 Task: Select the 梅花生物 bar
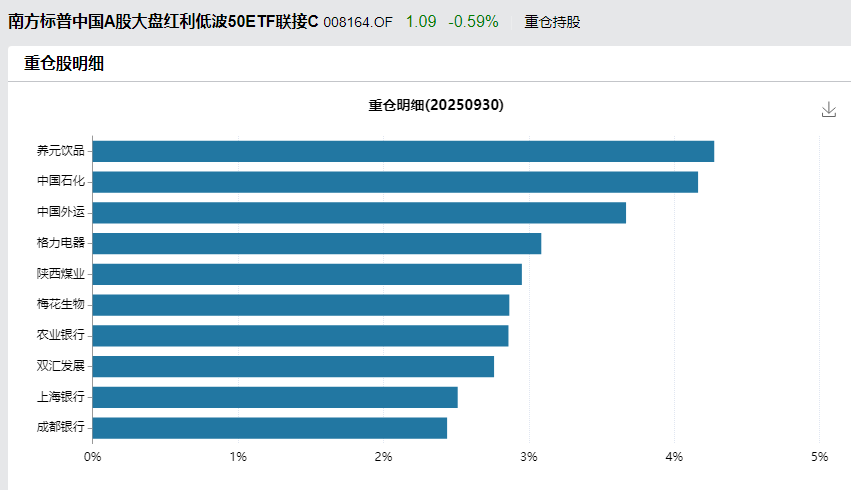(x=301, y=305)
